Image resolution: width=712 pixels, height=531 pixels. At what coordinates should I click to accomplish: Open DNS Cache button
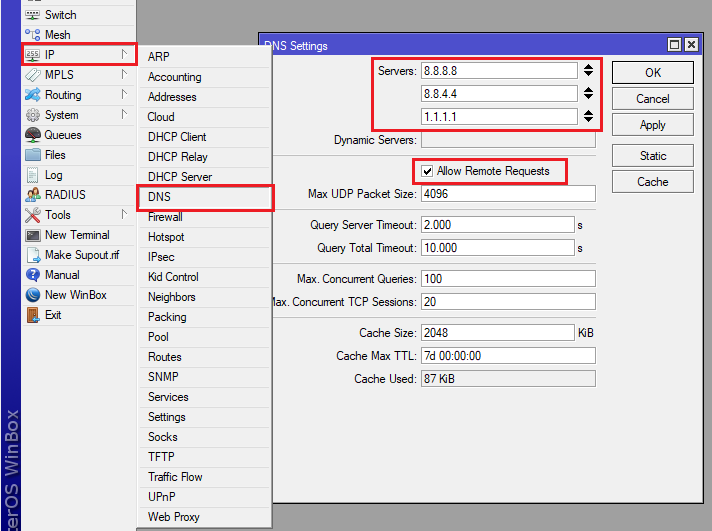653,182
